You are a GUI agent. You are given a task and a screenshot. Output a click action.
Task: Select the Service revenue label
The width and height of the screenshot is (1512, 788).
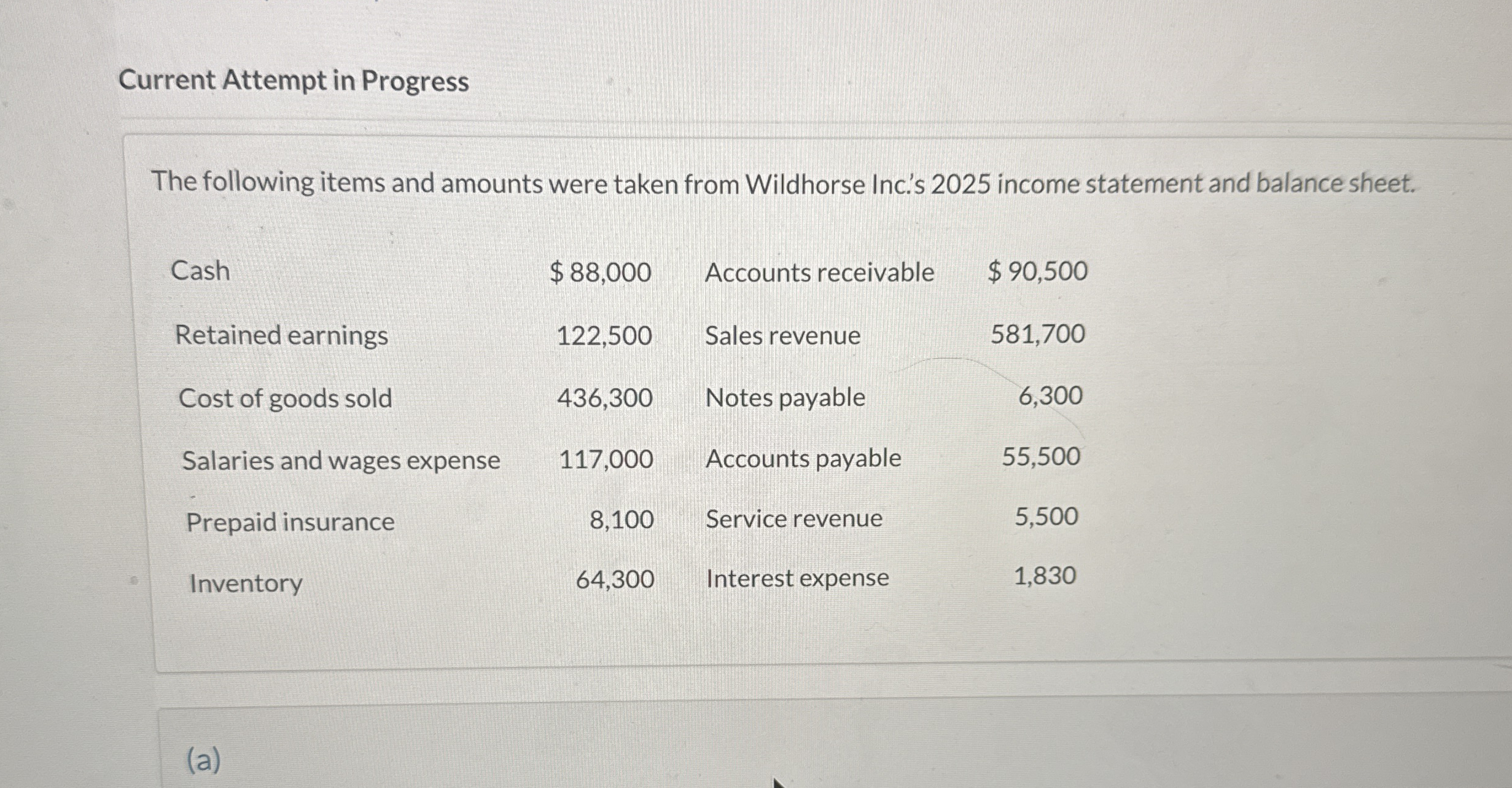(x=794, y=519)
